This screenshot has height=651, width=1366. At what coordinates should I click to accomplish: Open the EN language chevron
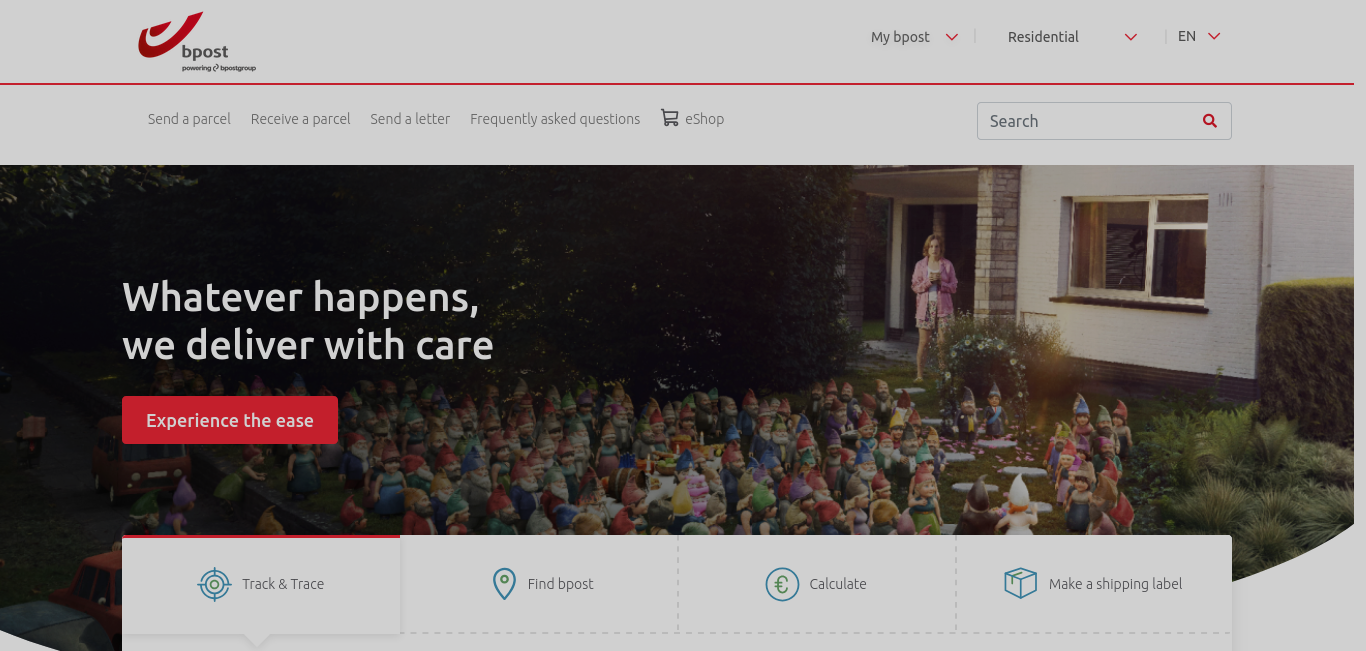pos(1214,36)
